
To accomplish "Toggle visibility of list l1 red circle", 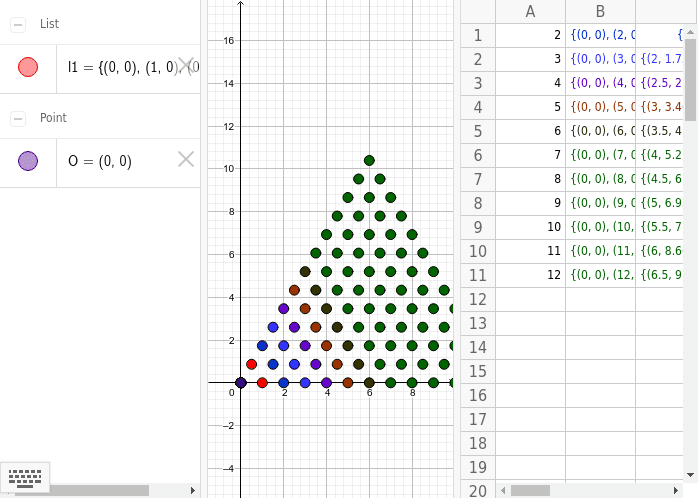I will pyautogui.click(x=28, y=67).
